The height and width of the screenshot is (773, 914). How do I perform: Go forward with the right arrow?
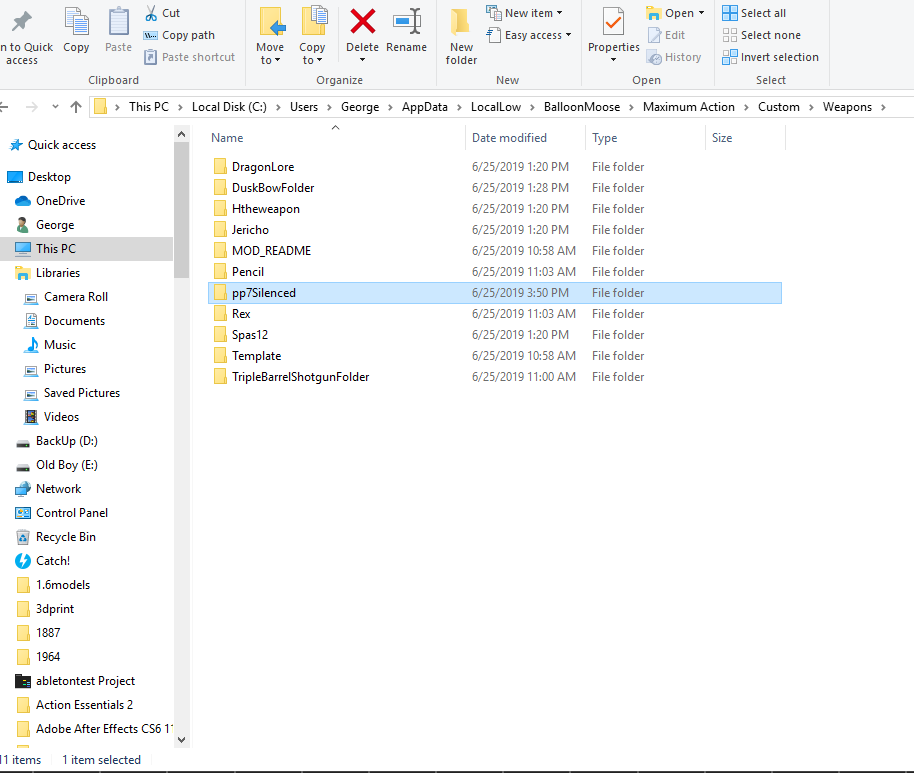tap(32, 107)
